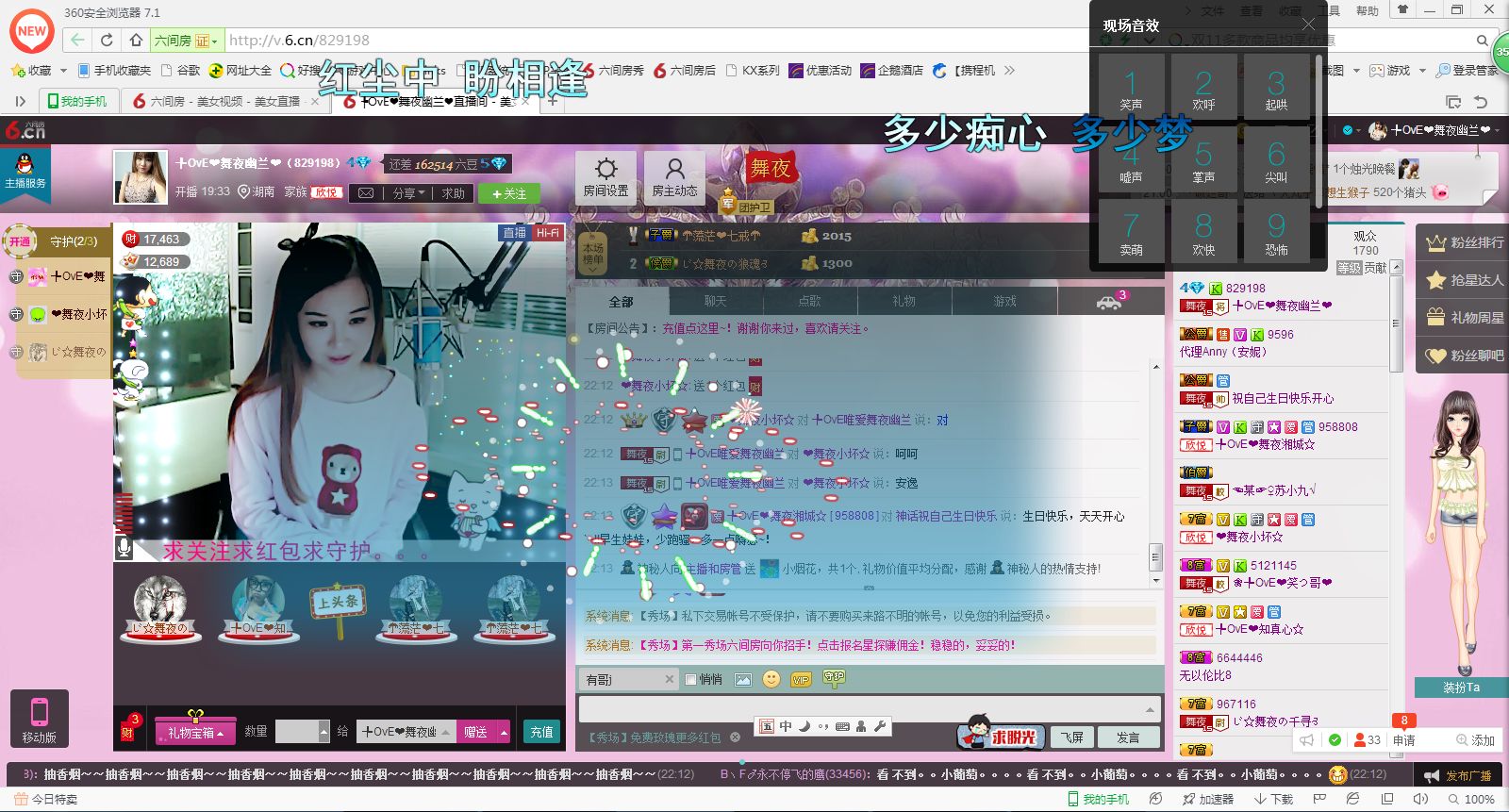Toggle browser sound speaker icon in status bar

pos(1420,799)
